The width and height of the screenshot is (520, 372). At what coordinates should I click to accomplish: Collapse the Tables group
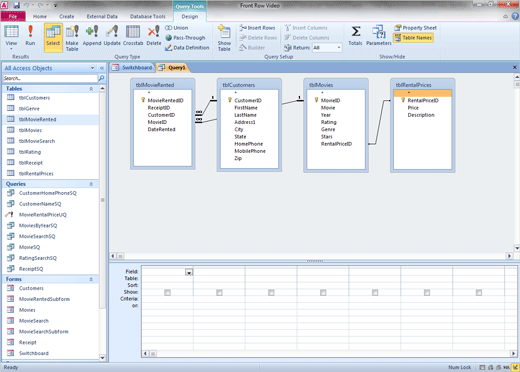pyautogui.click(x=91, y=89)
